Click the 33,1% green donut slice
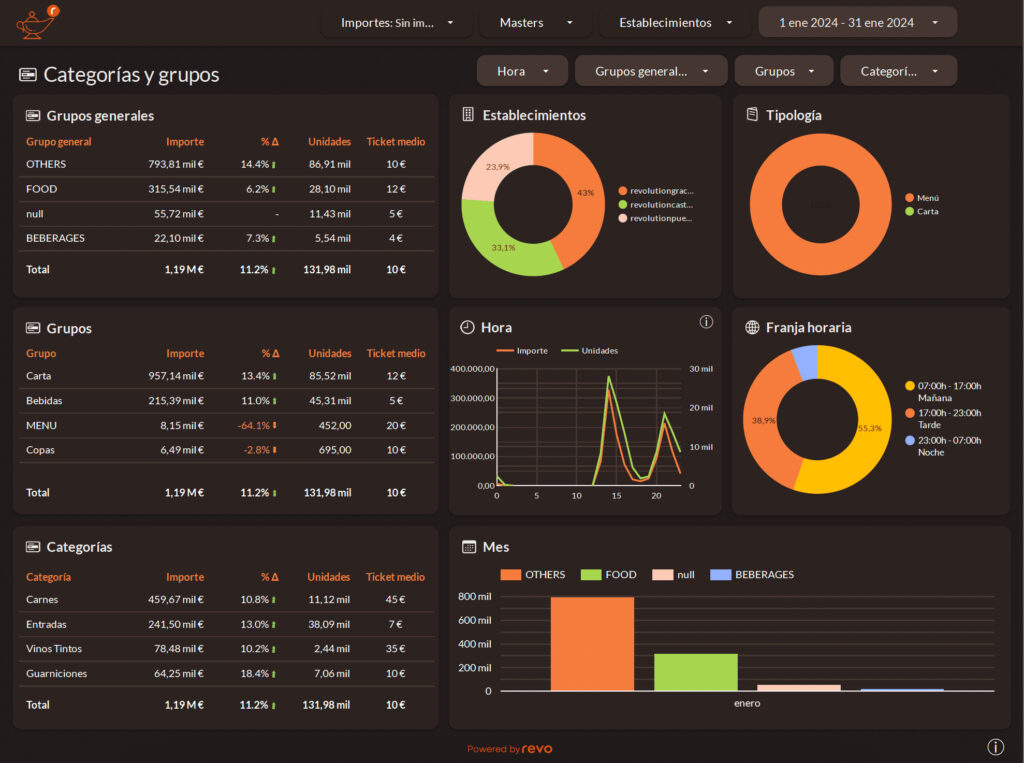Image resolution: width=1024 pixels, height=763 pixels. coord(506,248)
